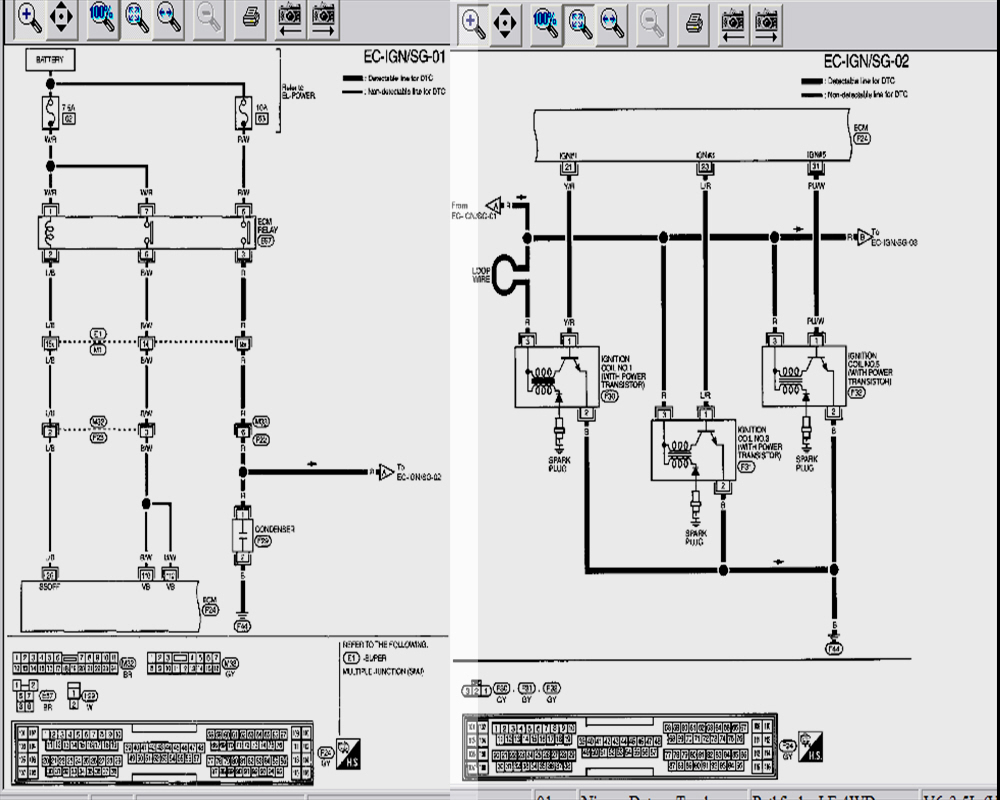Set 100% zoom in right viewer toolbar
This screenshot has height=800, width=1000.
point(546,24)
